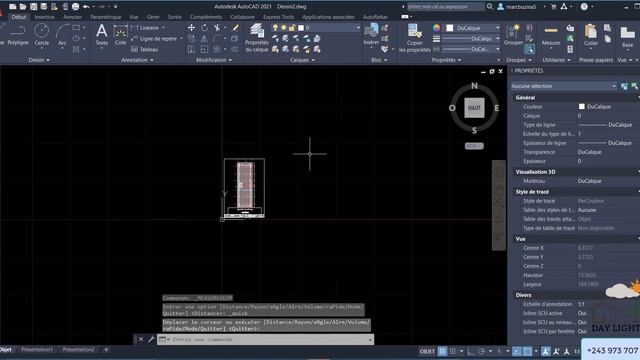The height and width of the screenshot is (360, 640).
Task: Select the Mirror tool icon
Action: pos(204,39)
